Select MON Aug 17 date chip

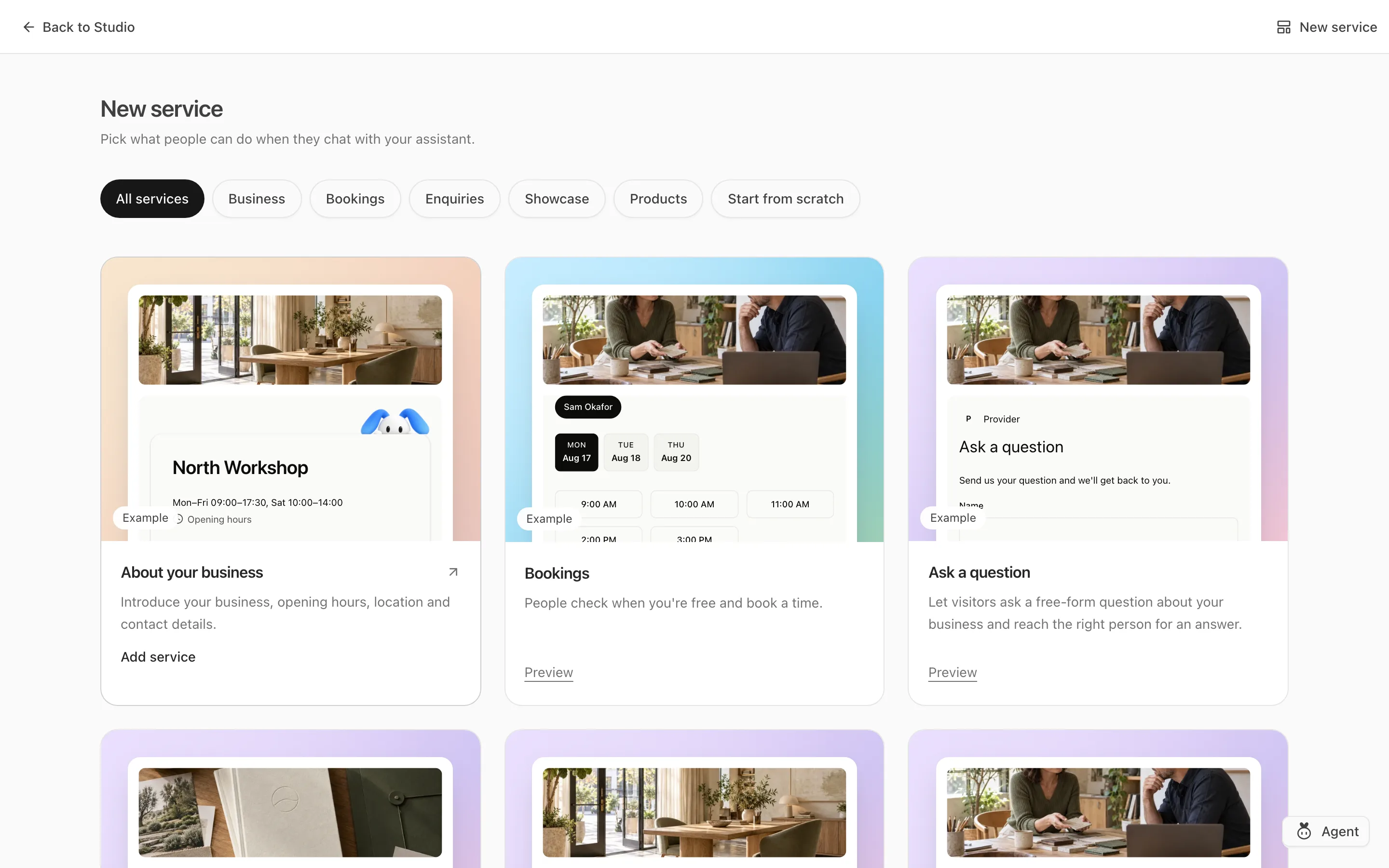(x=576, y=452)
